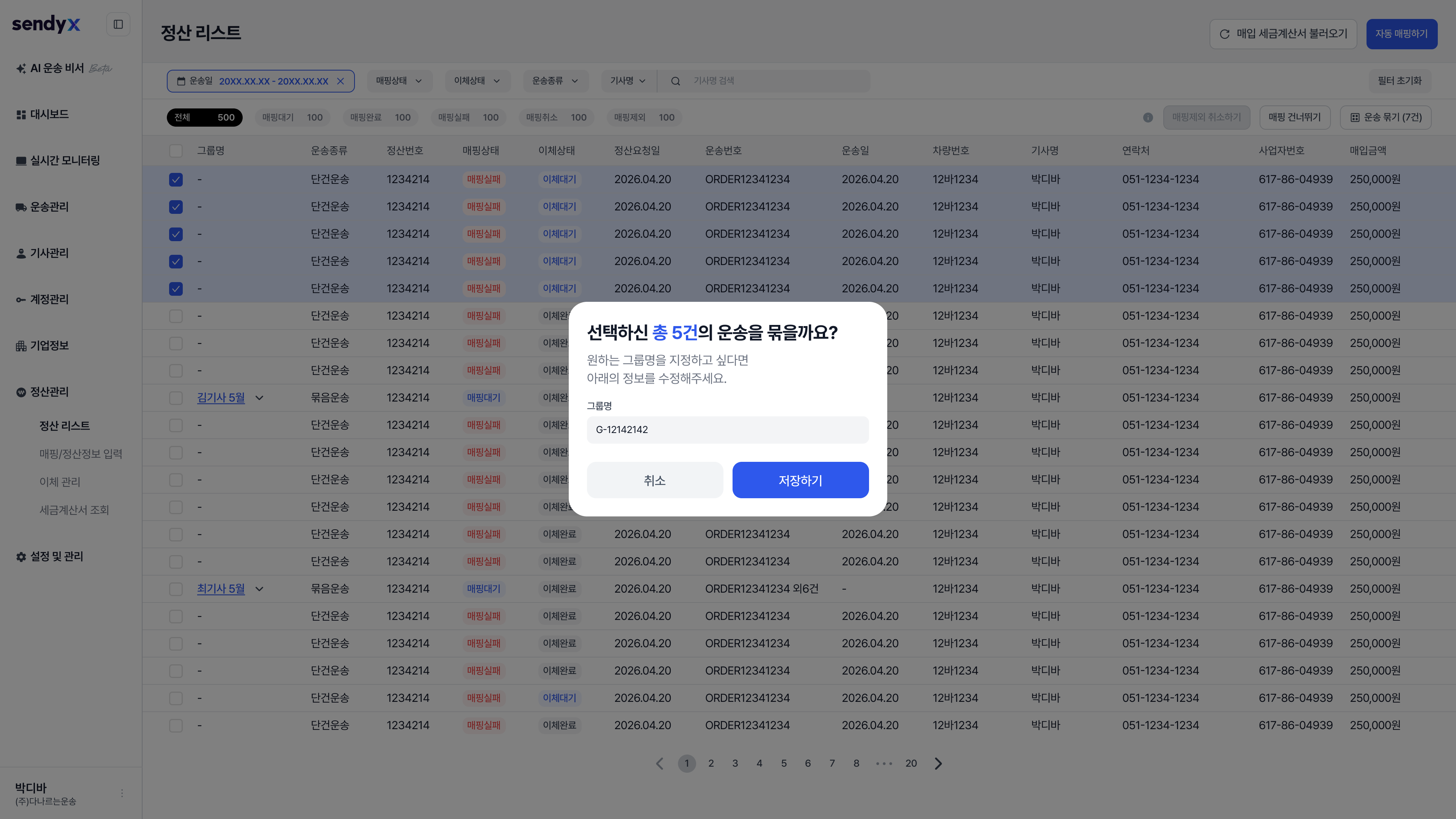Image resolution: width=1456 pixels, height=819 pixels.
Task: Click the 기업정보 building icon
Action: [21, 346]
